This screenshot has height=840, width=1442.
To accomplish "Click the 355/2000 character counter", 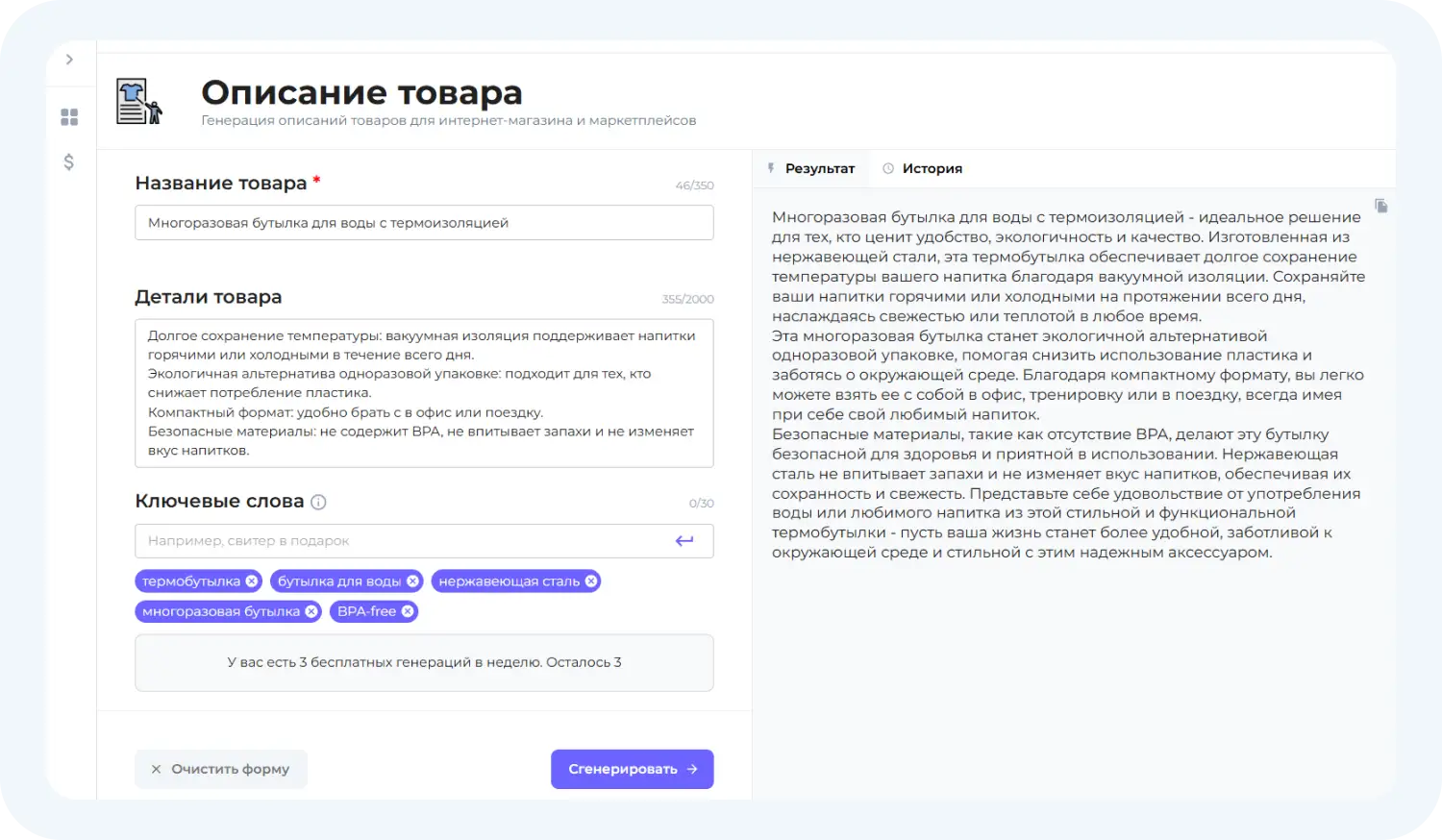I will (687, 299).
